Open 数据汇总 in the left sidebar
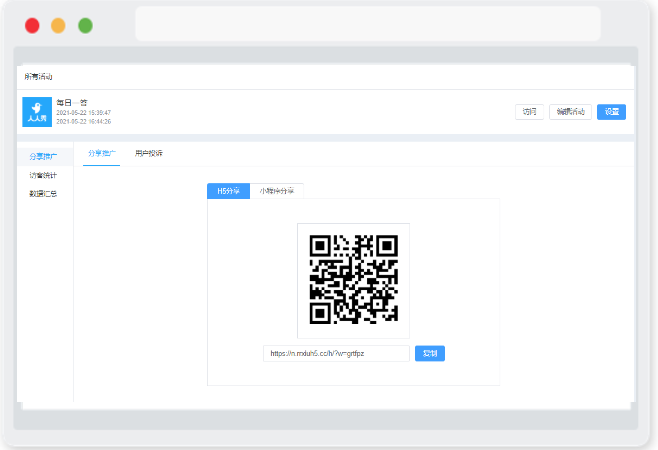Screen dimensions: 658x450 click(43, 194)
